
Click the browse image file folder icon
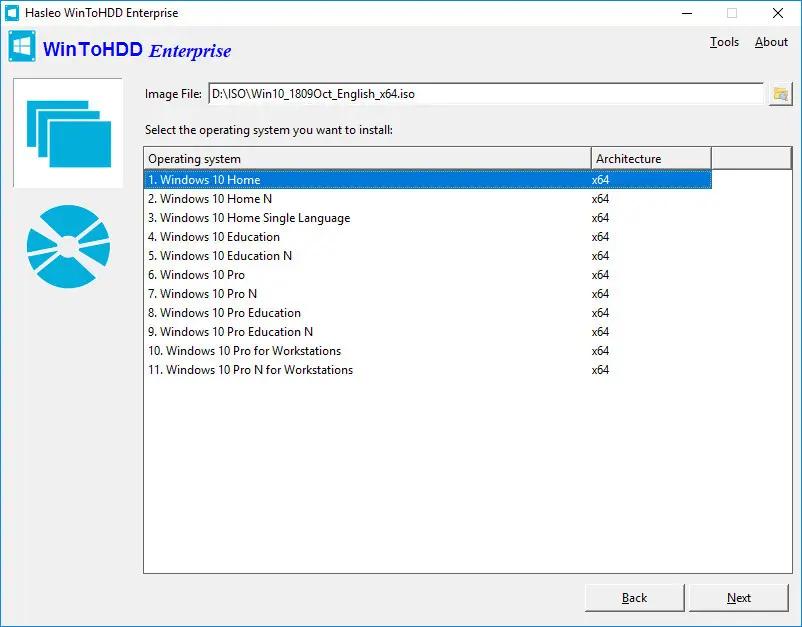pos(780,94)
